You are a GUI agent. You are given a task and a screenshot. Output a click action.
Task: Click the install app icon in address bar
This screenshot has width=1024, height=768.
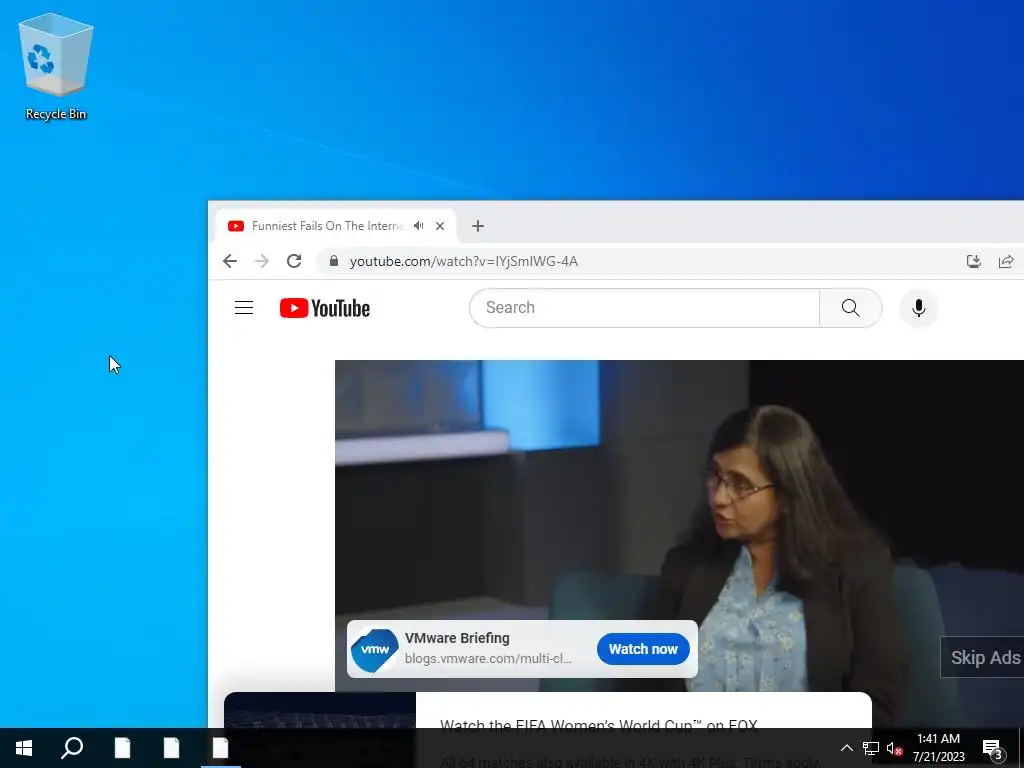974,261
